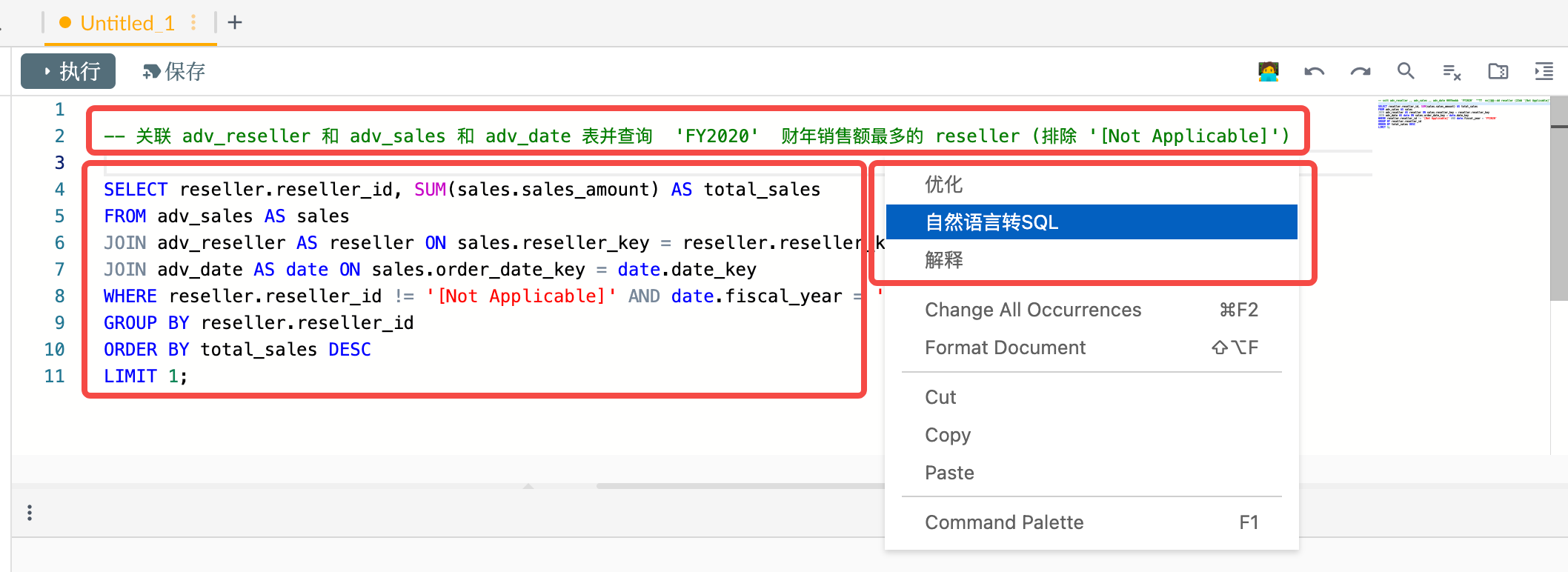
Task: Click the AI assistant technologist emoji icon
Action: (1268, 72)
